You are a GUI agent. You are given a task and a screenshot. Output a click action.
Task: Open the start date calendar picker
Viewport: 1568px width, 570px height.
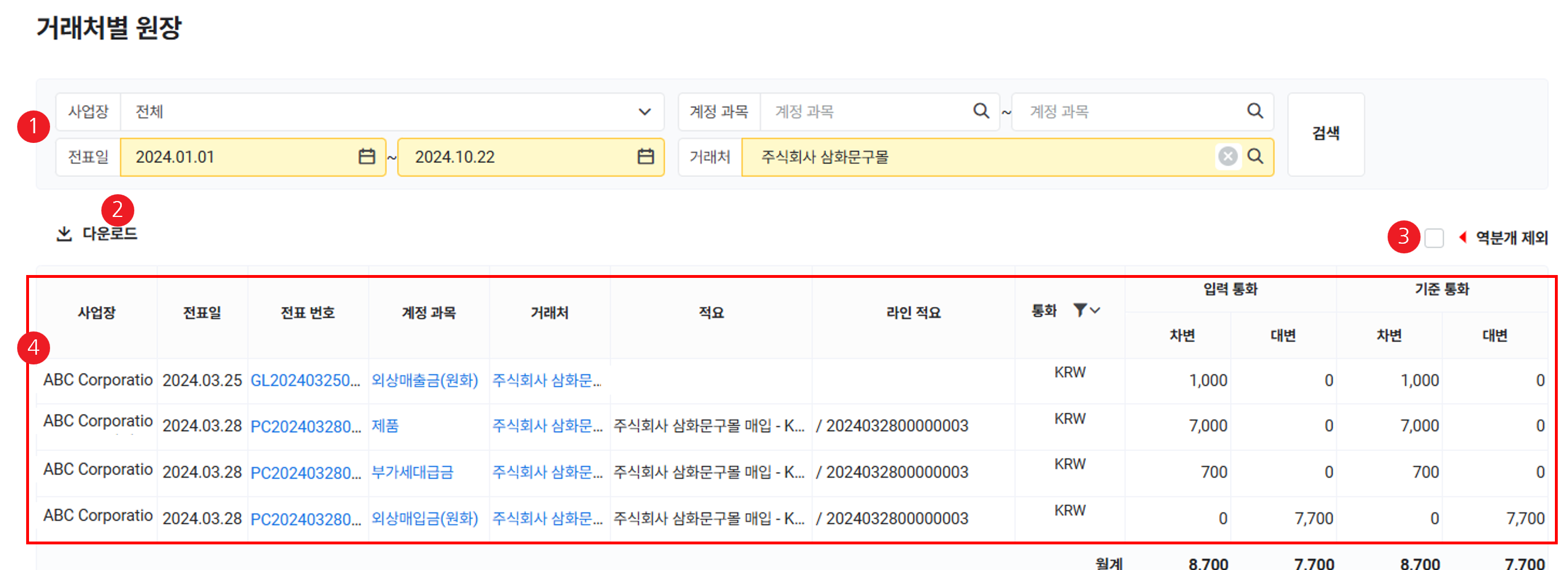pyautogui.click(x=367, y=157)
